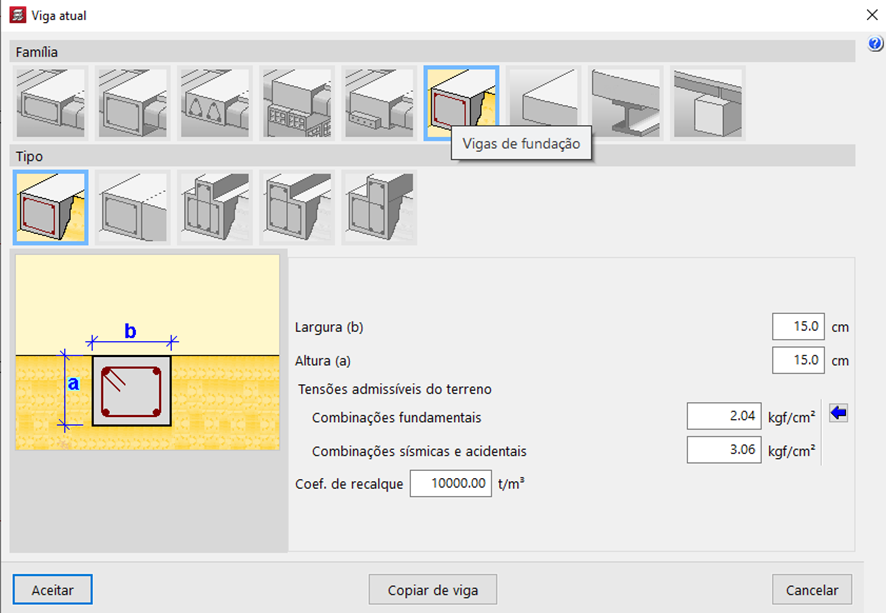Click the Tensões admissíveis do terreno label

click(395, 389)
